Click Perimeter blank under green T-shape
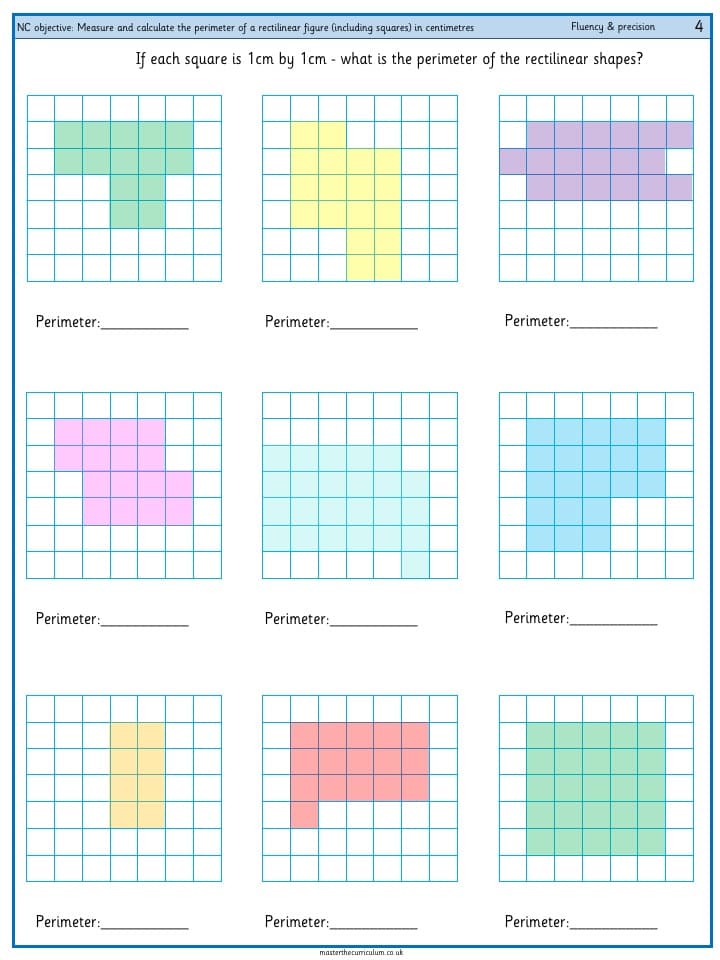This screenshot has width=720, height=960. pos(145,322)
